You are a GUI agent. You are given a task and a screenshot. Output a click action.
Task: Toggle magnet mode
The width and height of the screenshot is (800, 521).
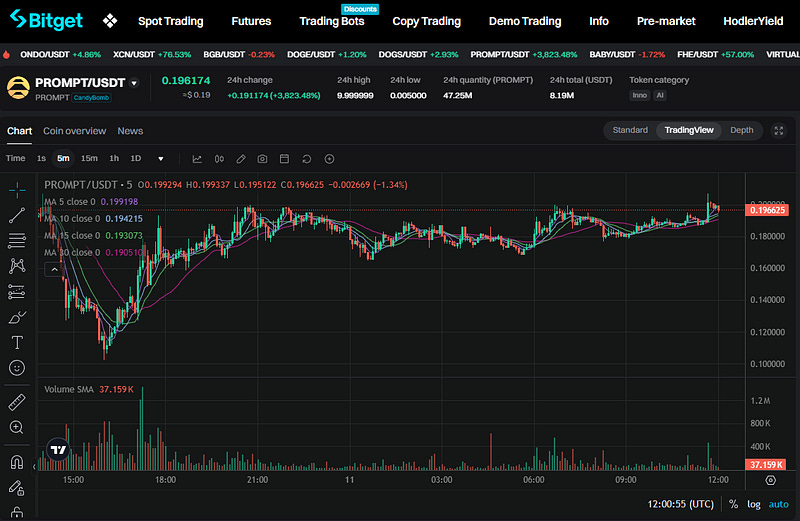(17, 462)
